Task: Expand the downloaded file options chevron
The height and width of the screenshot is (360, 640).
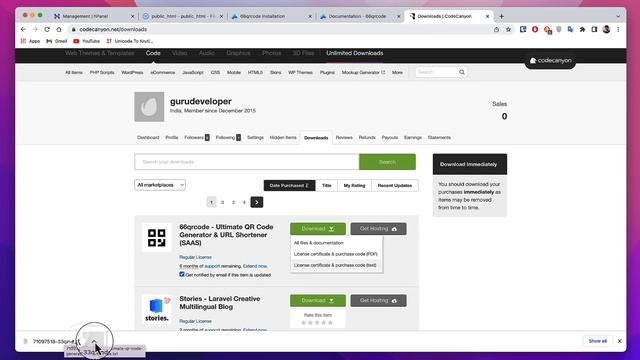Action: [x=93, y=341]
